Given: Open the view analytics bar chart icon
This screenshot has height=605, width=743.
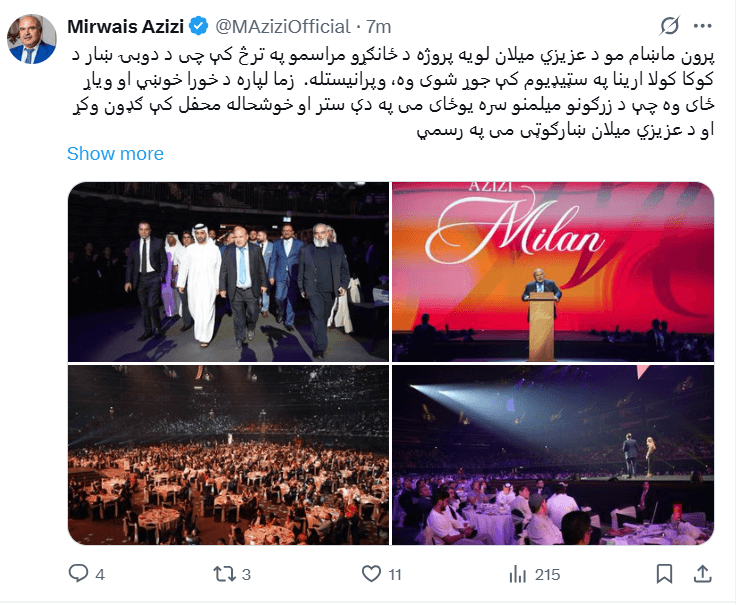Looking at the screenshot, I should point(517,575).
